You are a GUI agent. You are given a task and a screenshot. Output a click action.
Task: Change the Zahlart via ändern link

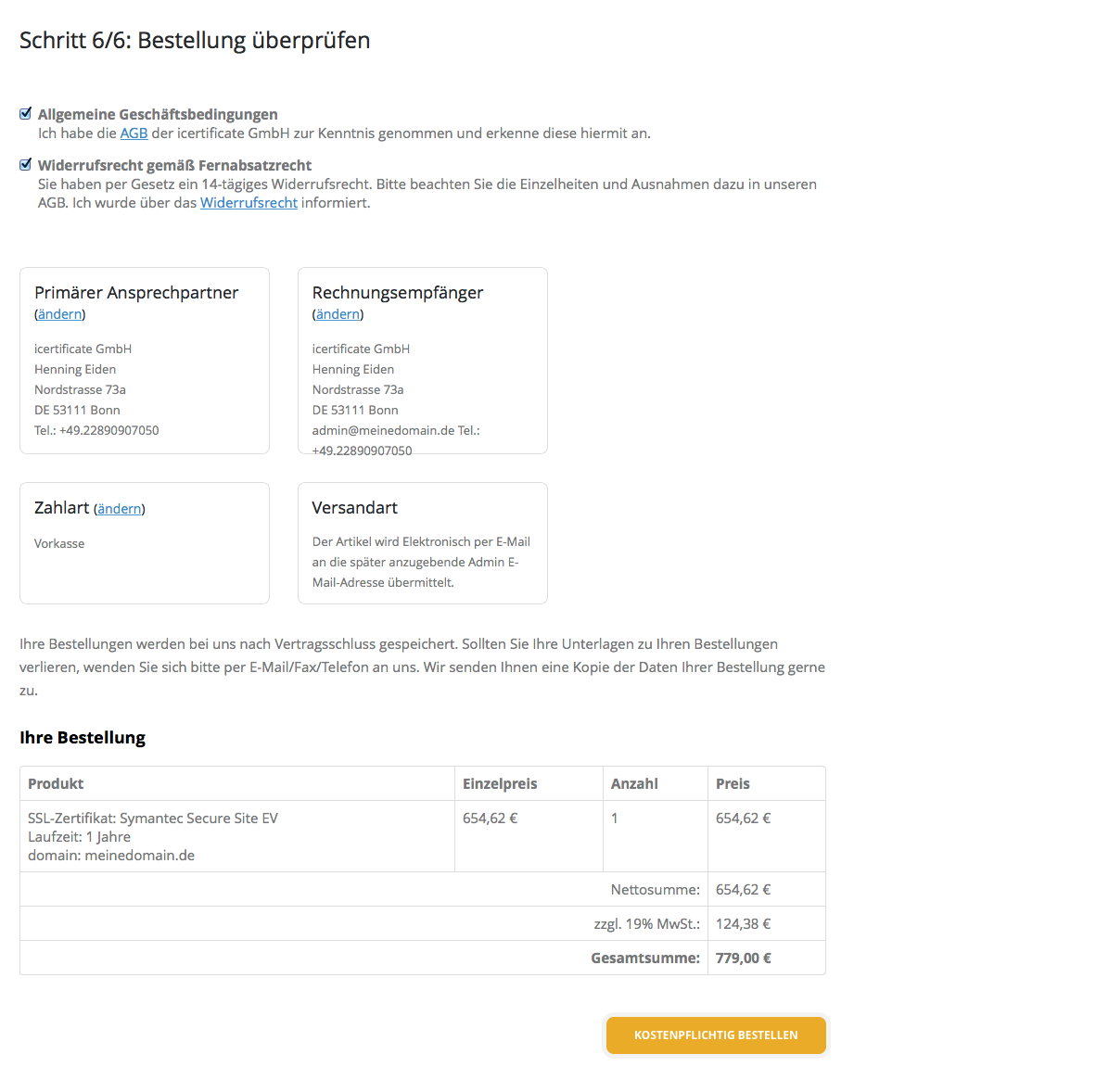[x=120, y=509]
